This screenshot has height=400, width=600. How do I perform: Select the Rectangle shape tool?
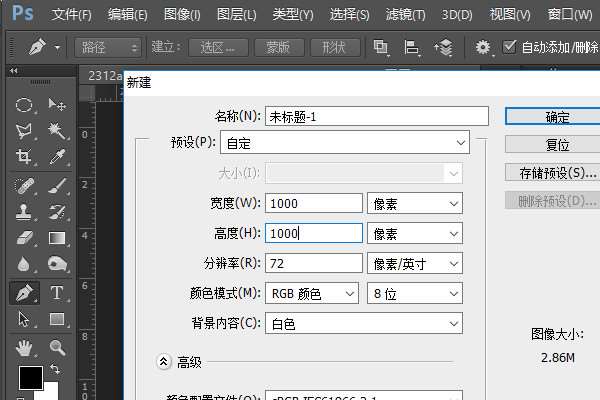tap(57, 319)
